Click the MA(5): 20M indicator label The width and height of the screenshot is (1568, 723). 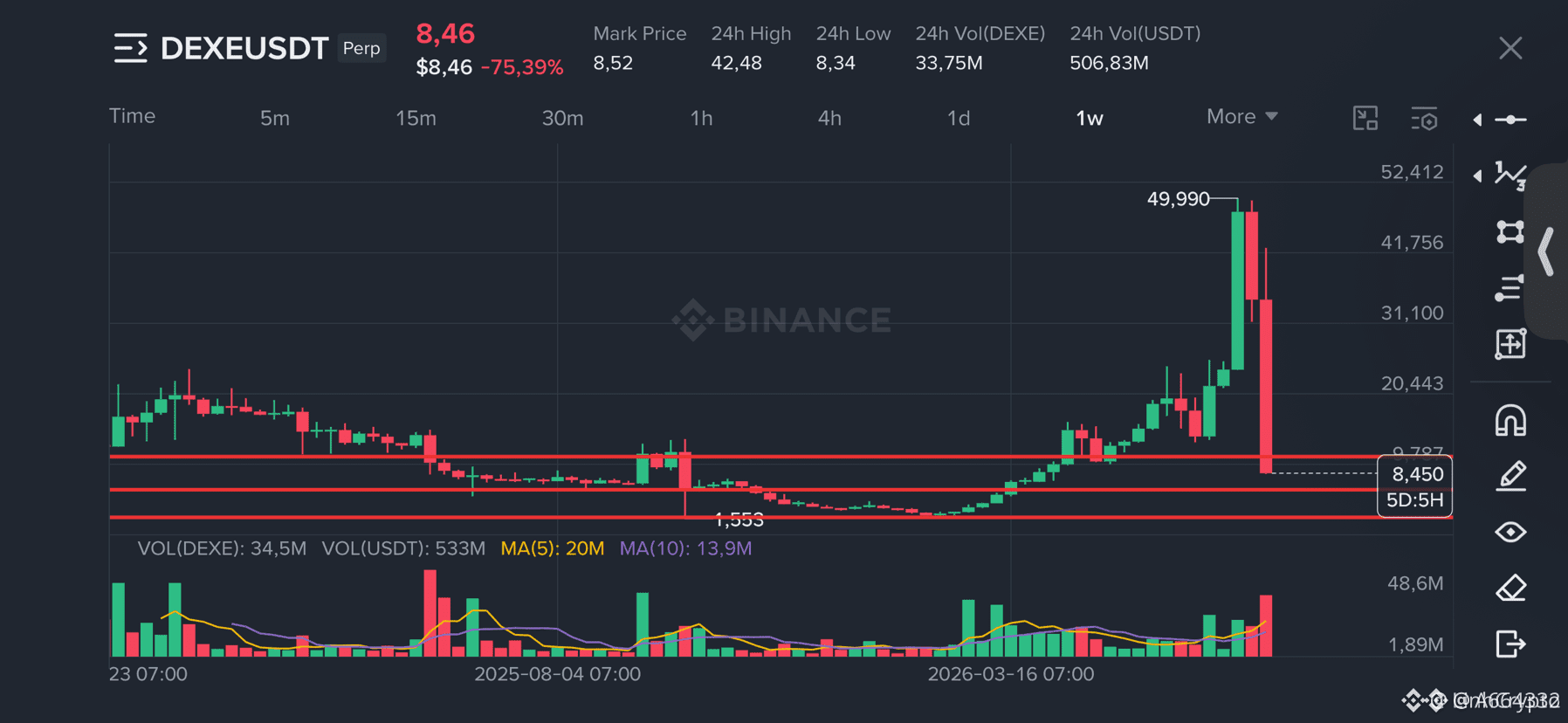click(553, 548)
